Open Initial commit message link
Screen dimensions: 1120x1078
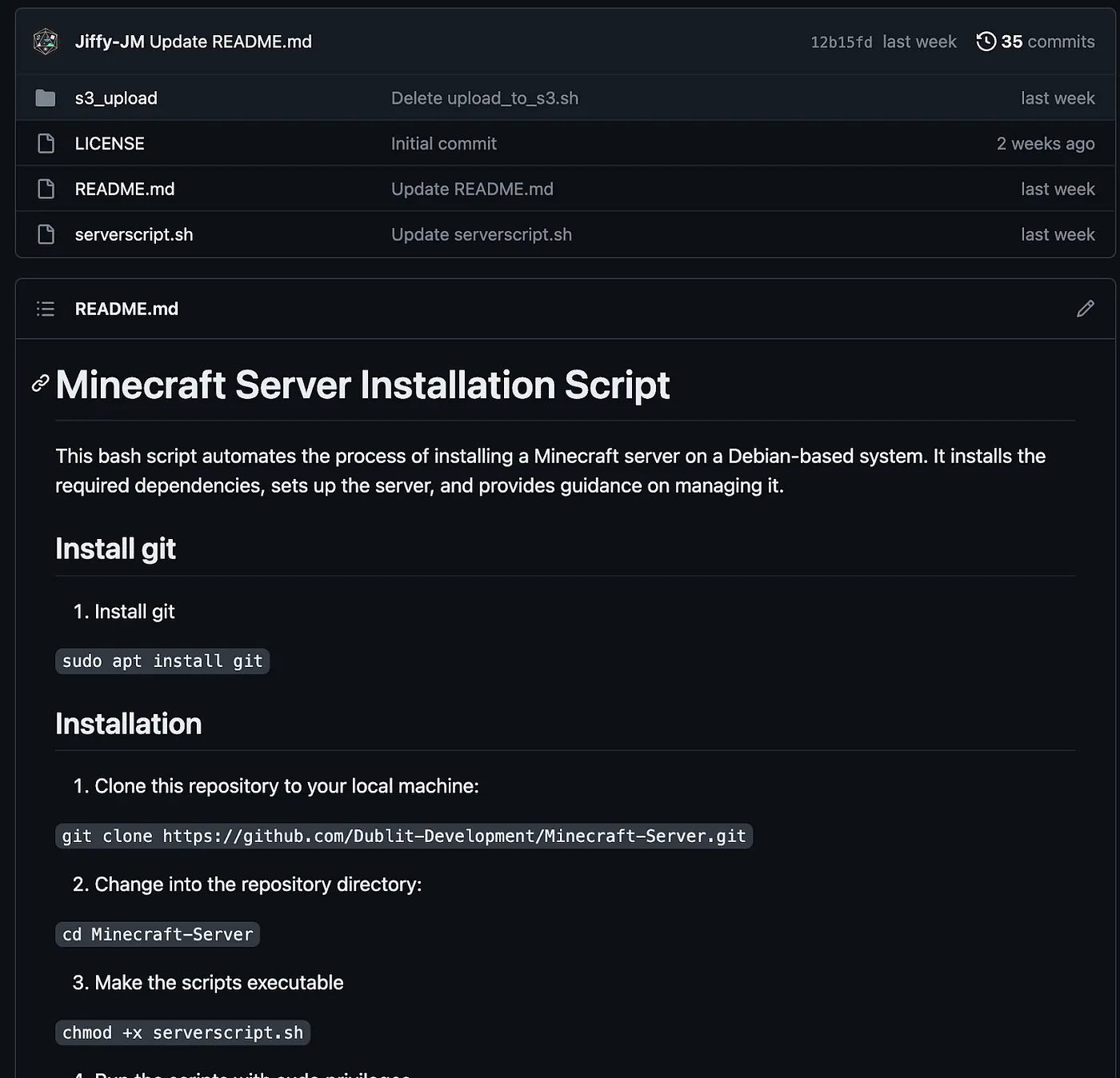click(444, 144)
